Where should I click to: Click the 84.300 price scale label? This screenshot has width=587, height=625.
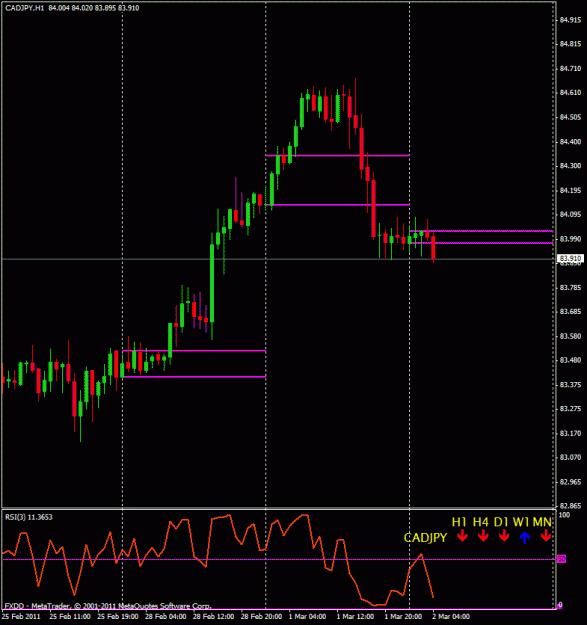pyautogui.click(x=570, y=165)
